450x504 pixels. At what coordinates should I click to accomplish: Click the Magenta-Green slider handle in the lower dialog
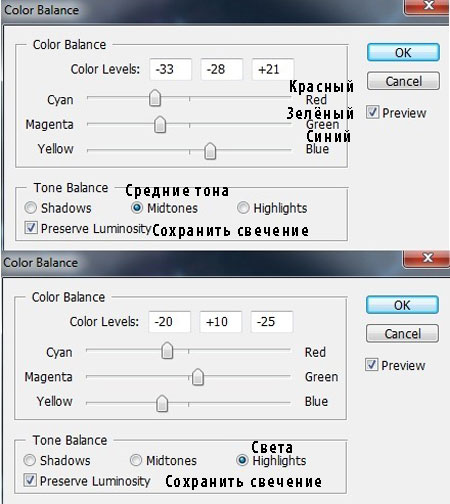[198, 377]
